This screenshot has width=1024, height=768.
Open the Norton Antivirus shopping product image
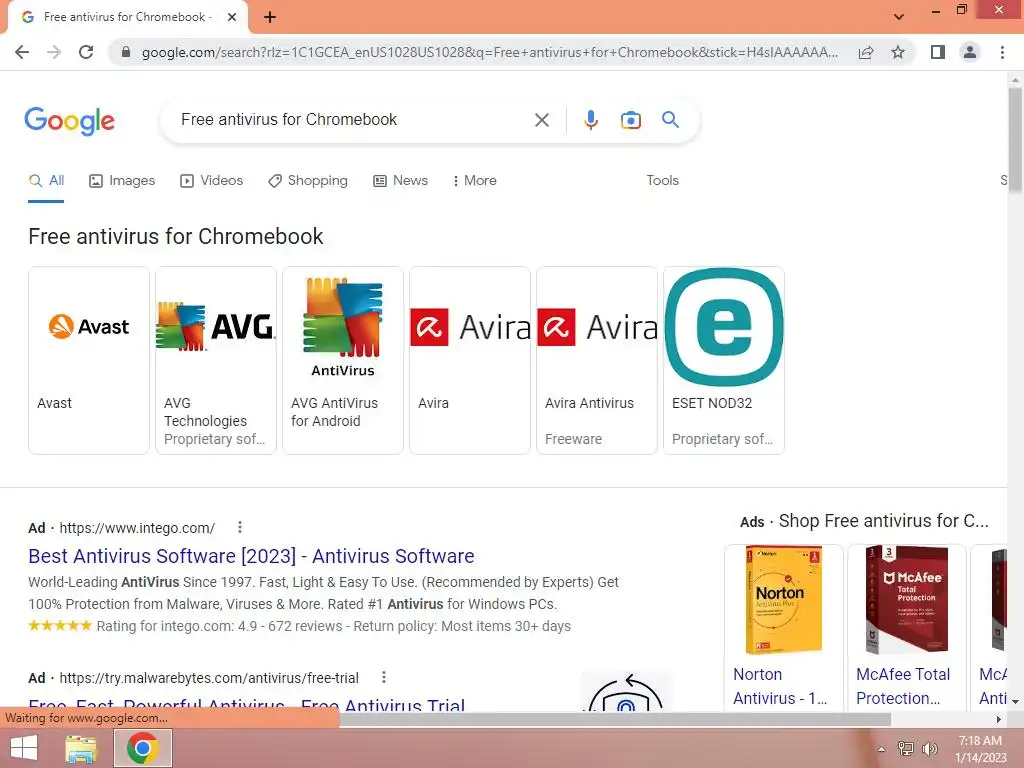point(784,600)
